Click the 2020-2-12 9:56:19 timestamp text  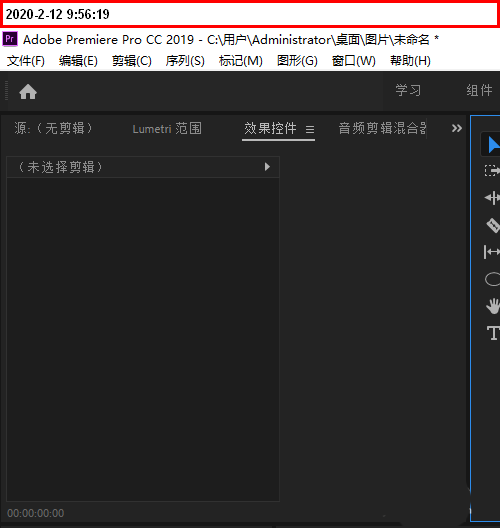click(58, 14)
